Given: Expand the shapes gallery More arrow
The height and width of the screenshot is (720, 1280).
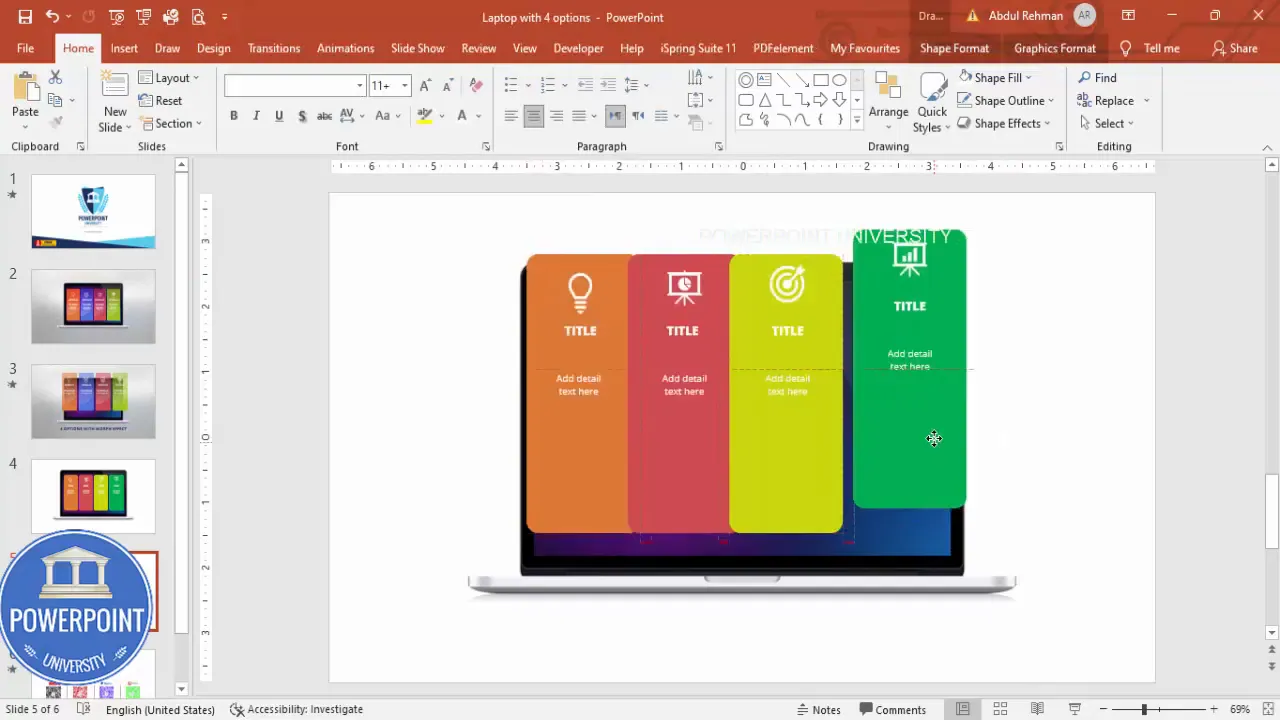Looking at the screenshot, I should click(x=856, y=120).
